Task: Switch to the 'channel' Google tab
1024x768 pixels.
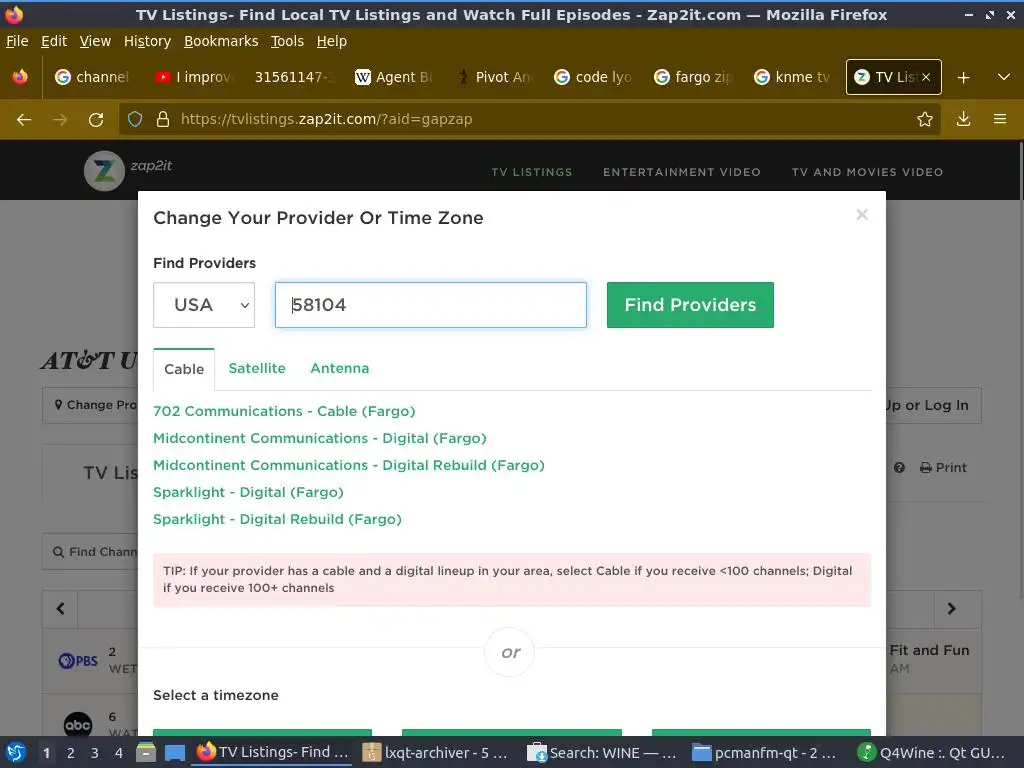Action: click(93, 77)
